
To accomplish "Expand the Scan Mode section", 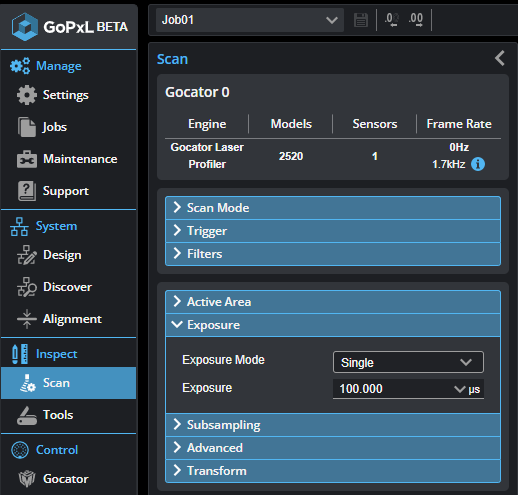I will [x=333, y=208].
